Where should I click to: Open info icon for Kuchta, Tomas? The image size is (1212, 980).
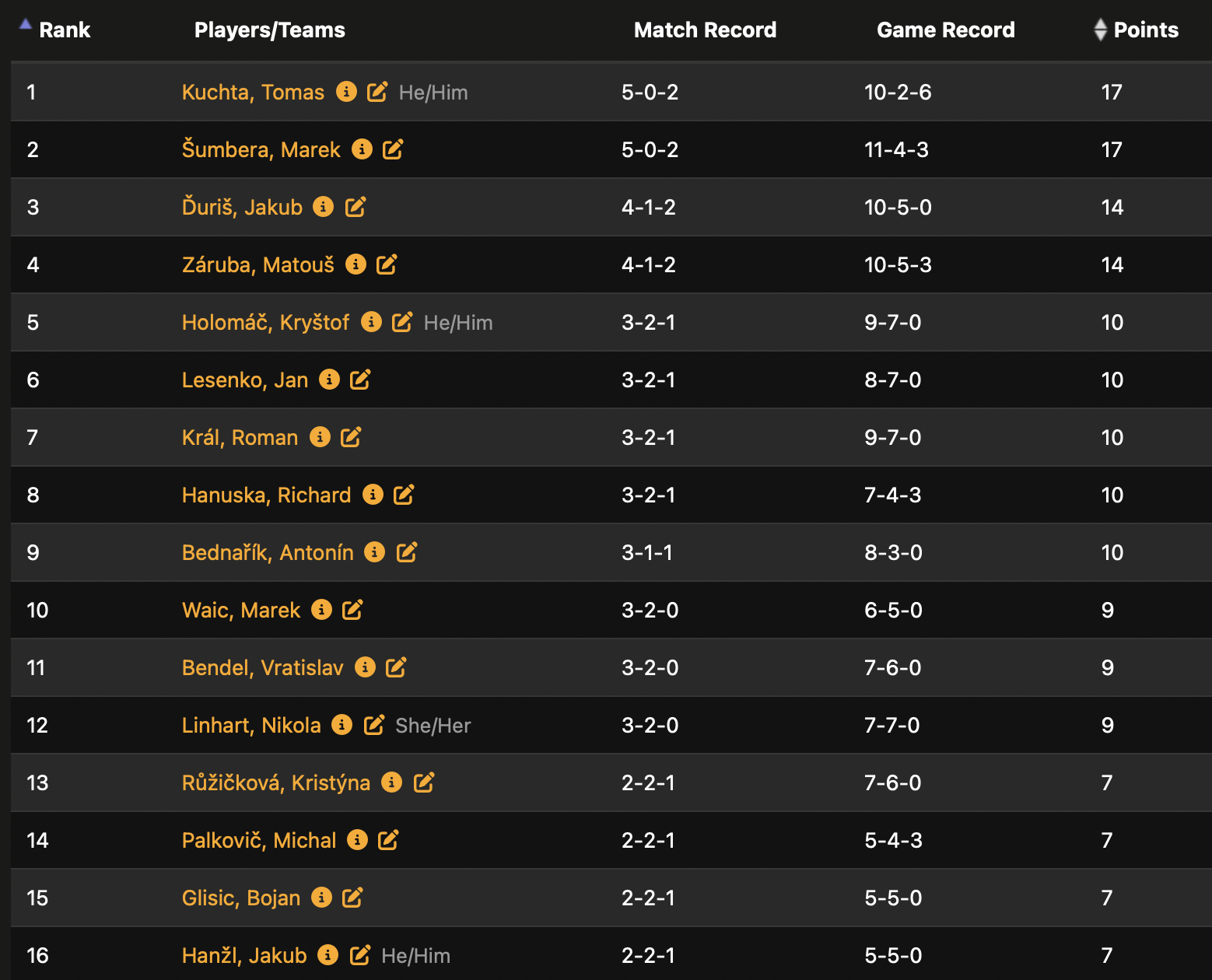[x=346, y=92]
